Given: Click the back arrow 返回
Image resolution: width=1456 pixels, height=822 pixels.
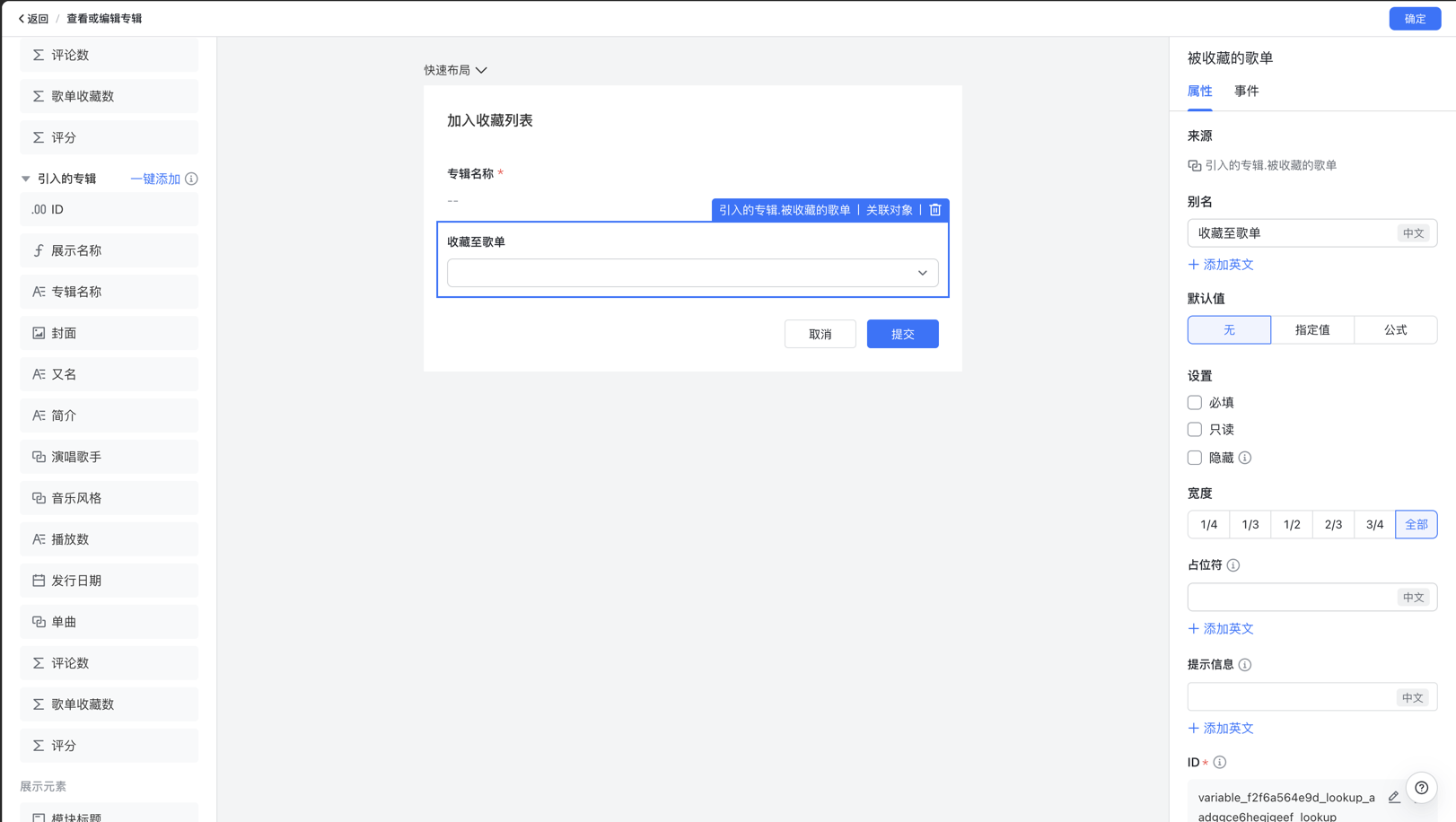Looking at the screenshot, I should (x=33, y=18).
